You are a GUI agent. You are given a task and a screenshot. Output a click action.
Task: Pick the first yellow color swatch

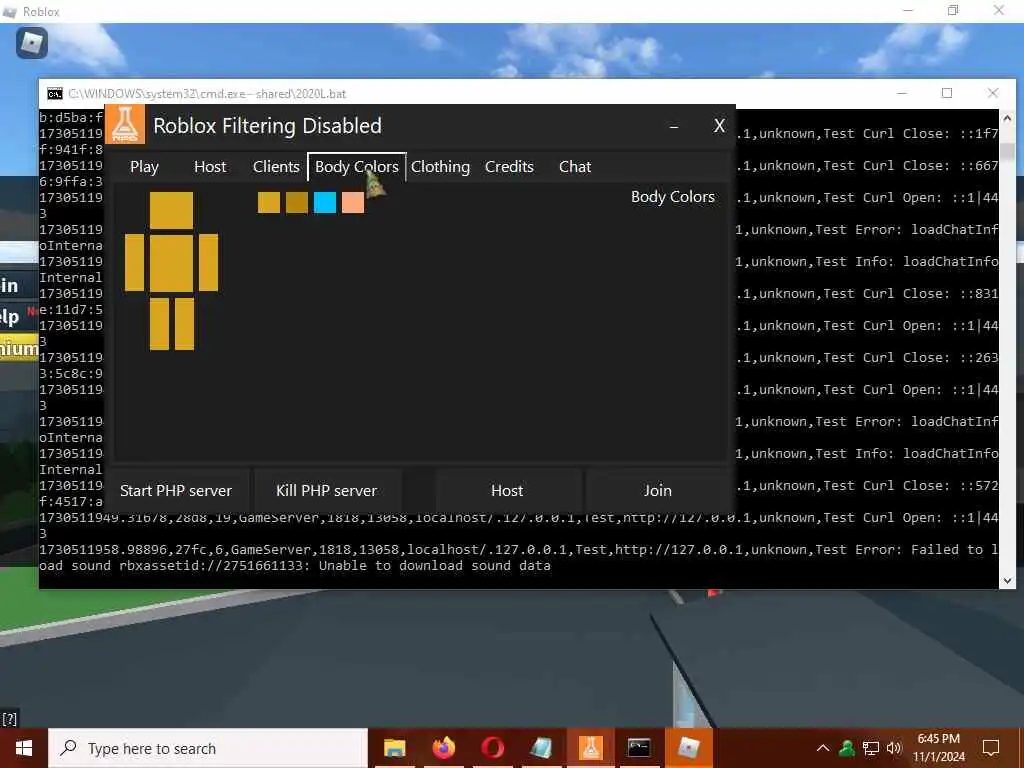click(268, 202)
